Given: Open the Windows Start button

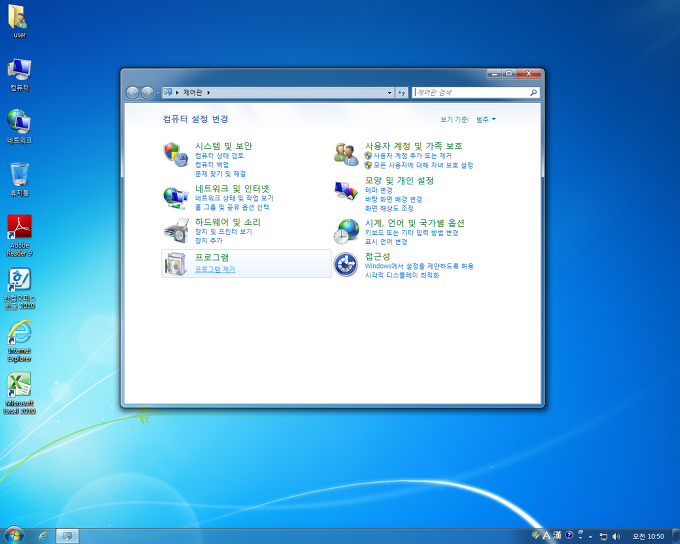Looking at the screenshot, I should tap(13, 536).
